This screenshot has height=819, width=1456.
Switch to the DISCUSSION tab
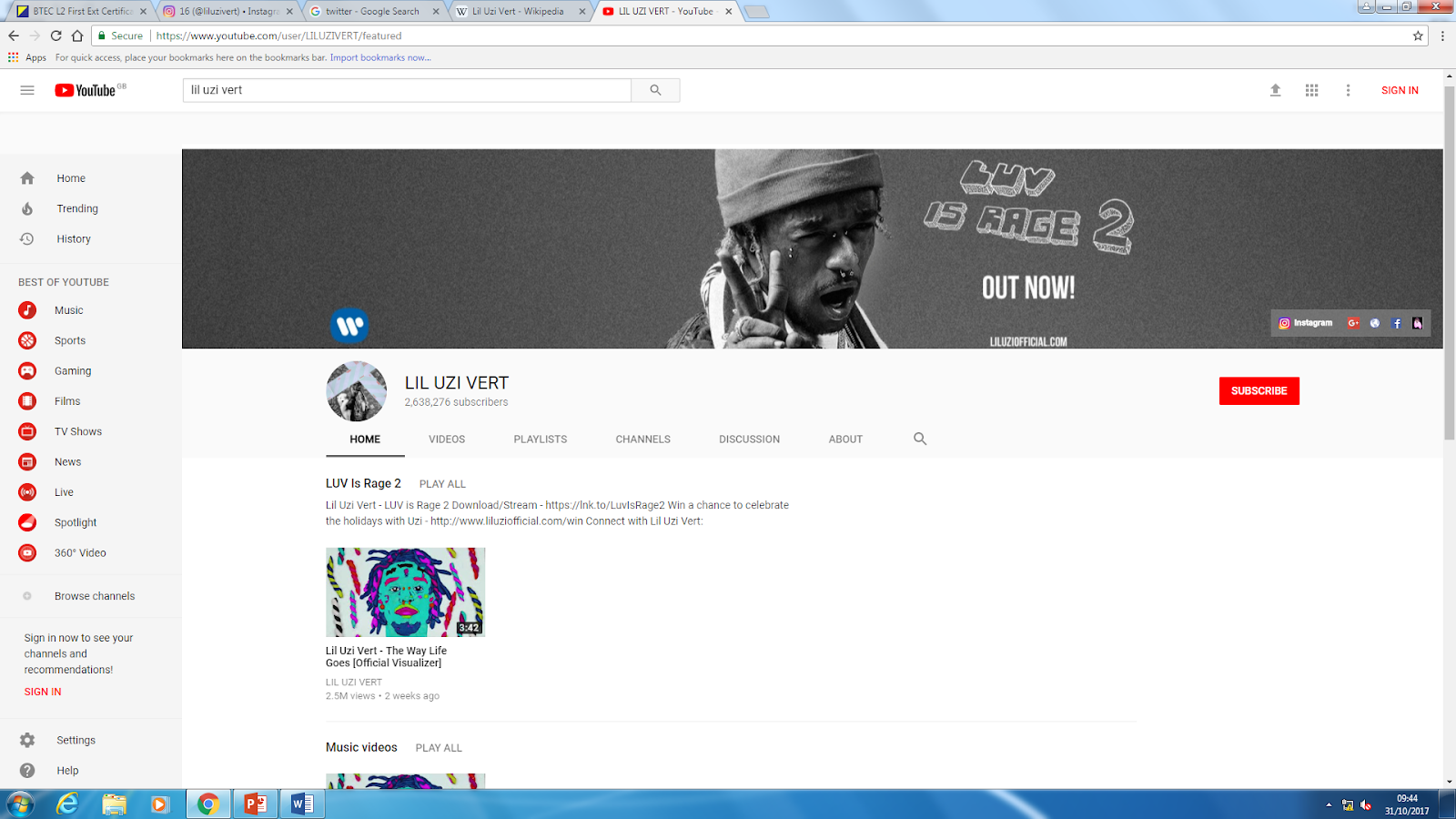(x=750, y=439)
